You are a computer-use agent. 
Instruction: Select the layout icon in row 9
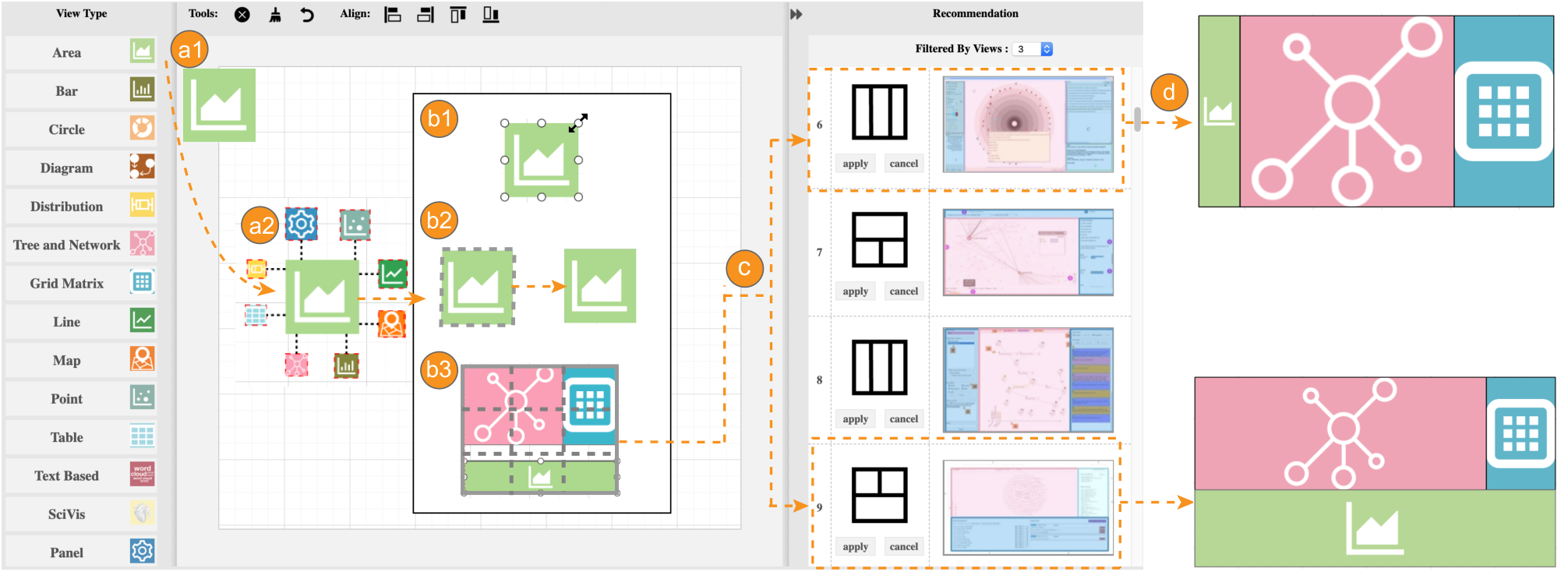(x=879, y=495)
